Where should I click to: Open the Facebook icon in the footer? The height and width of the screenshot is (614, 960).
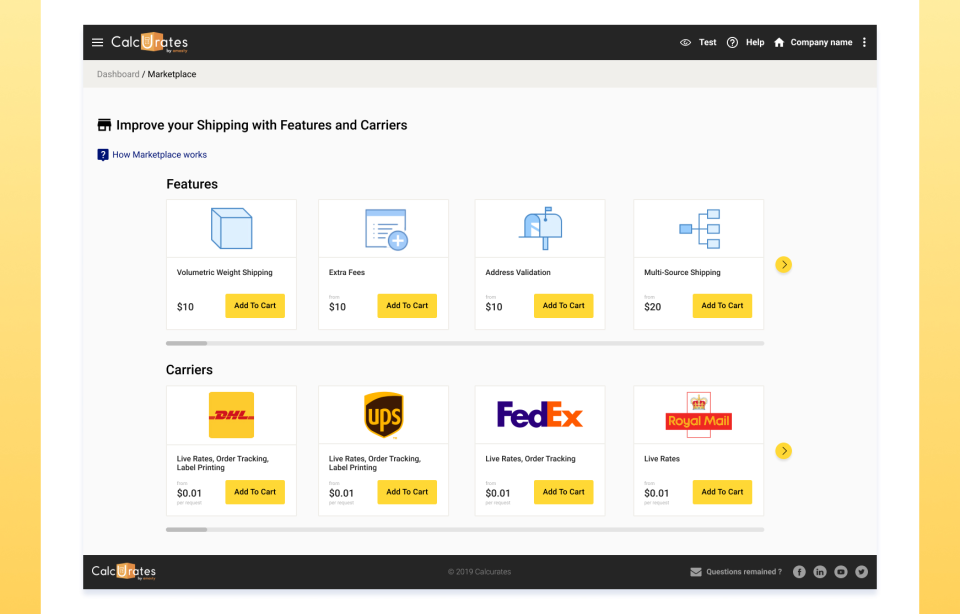(x=799, y=572)
